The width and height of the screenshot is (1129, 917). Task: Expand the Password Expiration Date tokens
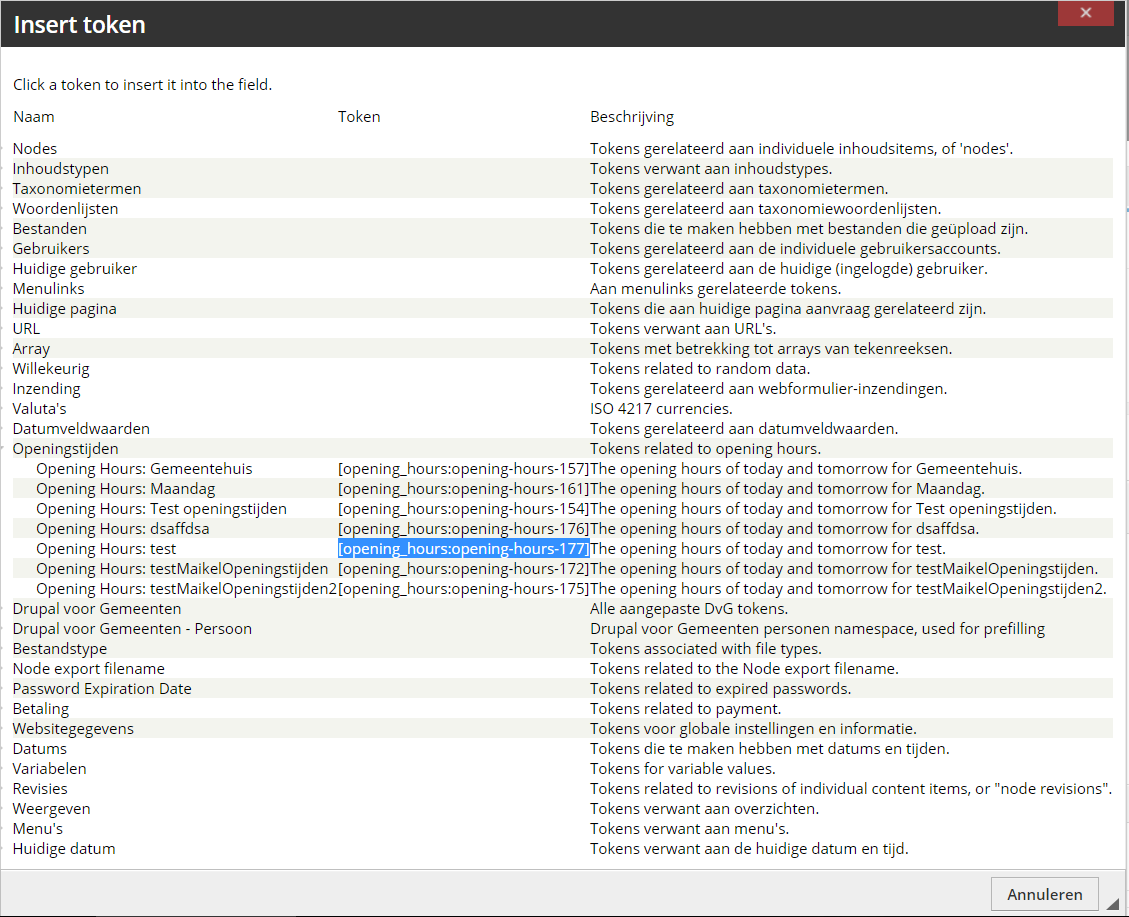tap(102, 689)
